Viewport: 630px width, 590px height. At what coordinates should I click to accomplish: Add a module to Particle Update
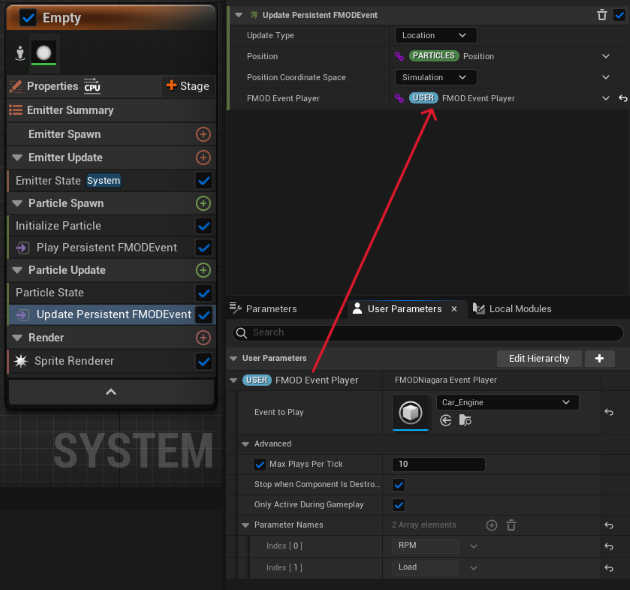203,270
